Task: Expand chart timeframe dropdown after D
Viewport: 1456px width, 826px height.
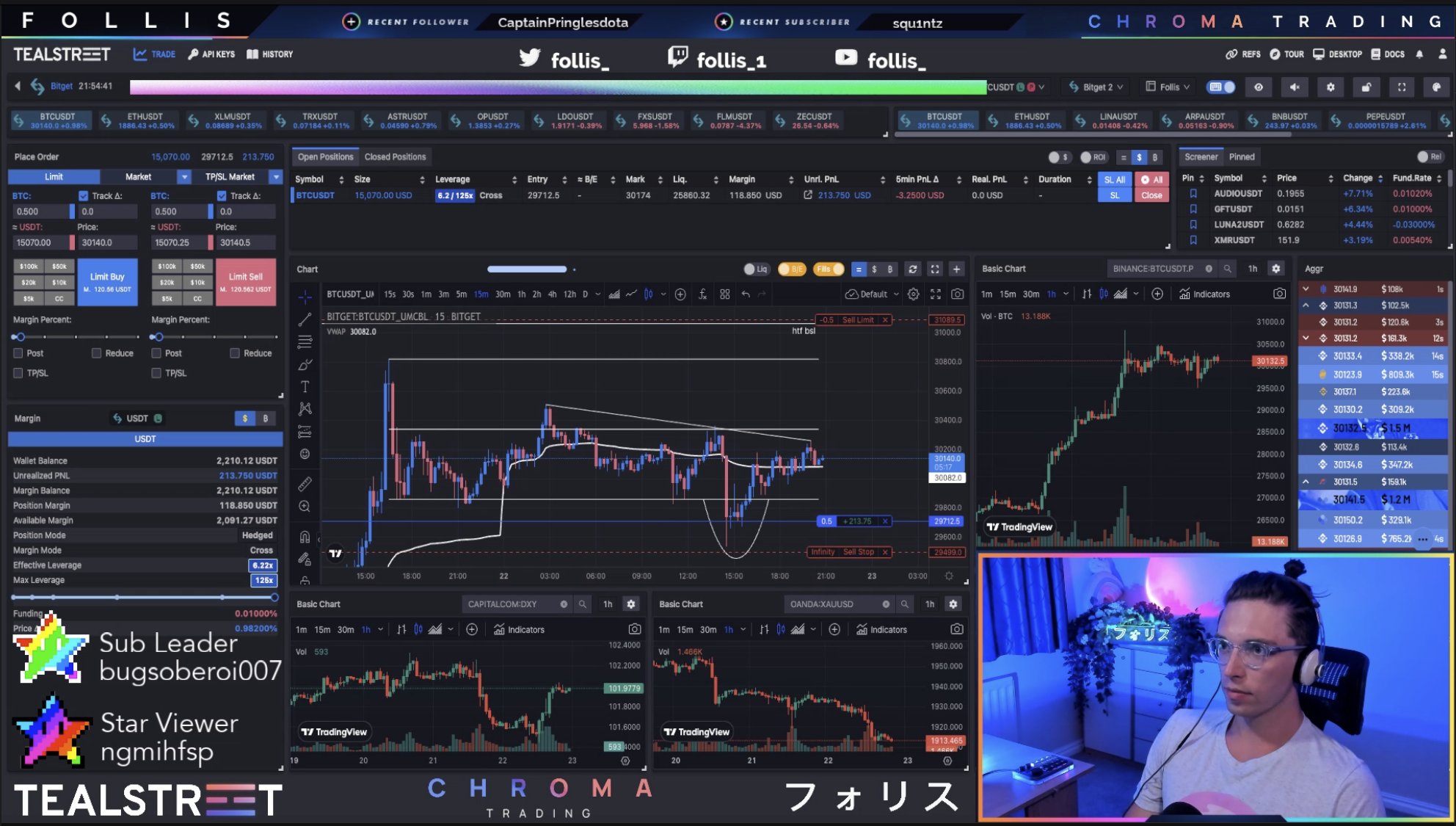Action: click(597, 294)
